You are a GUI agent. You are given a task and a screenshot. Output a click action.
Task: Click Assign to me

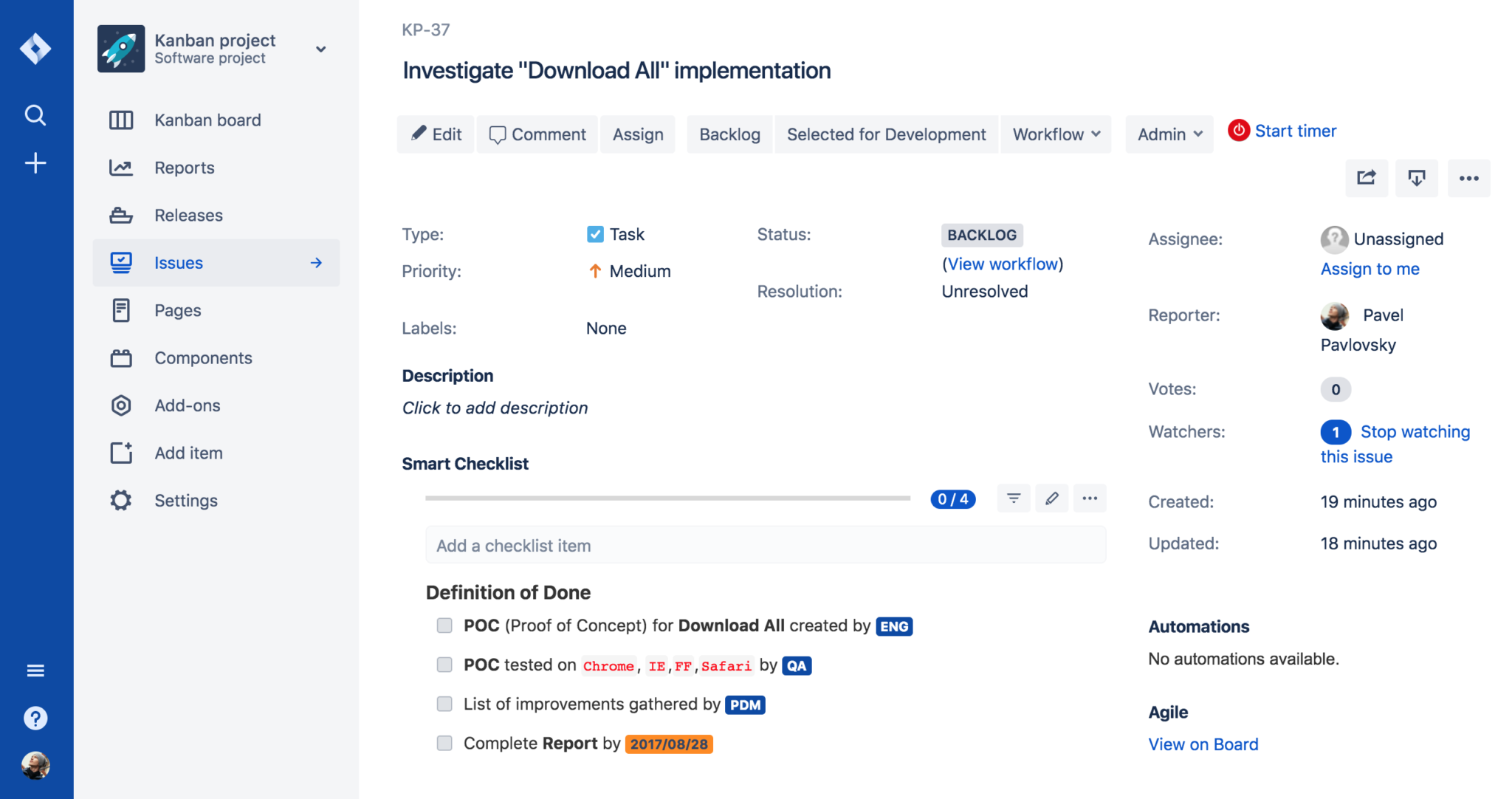pyautogui.click(x=1370, y=269)
